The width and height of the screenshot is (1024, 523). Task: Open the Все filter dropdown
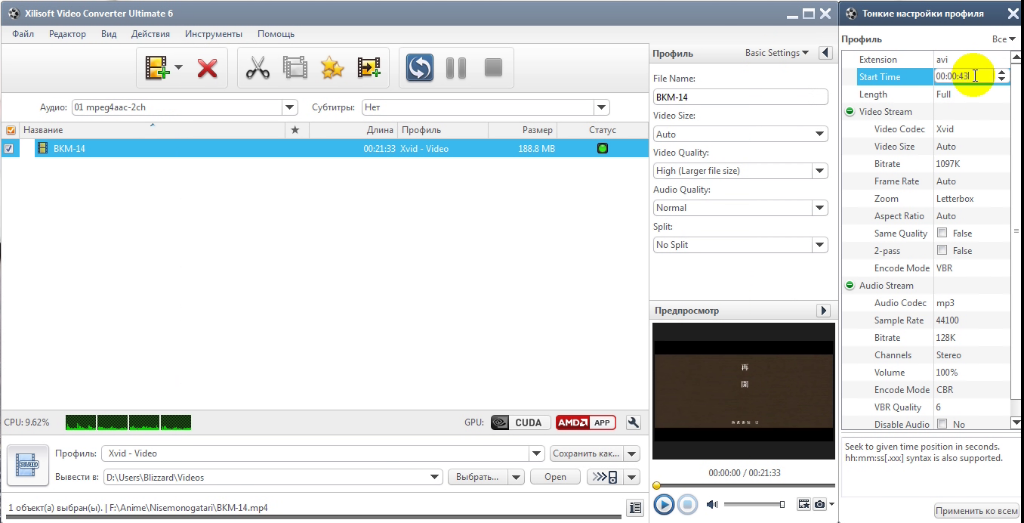(x=1004, y=39)
